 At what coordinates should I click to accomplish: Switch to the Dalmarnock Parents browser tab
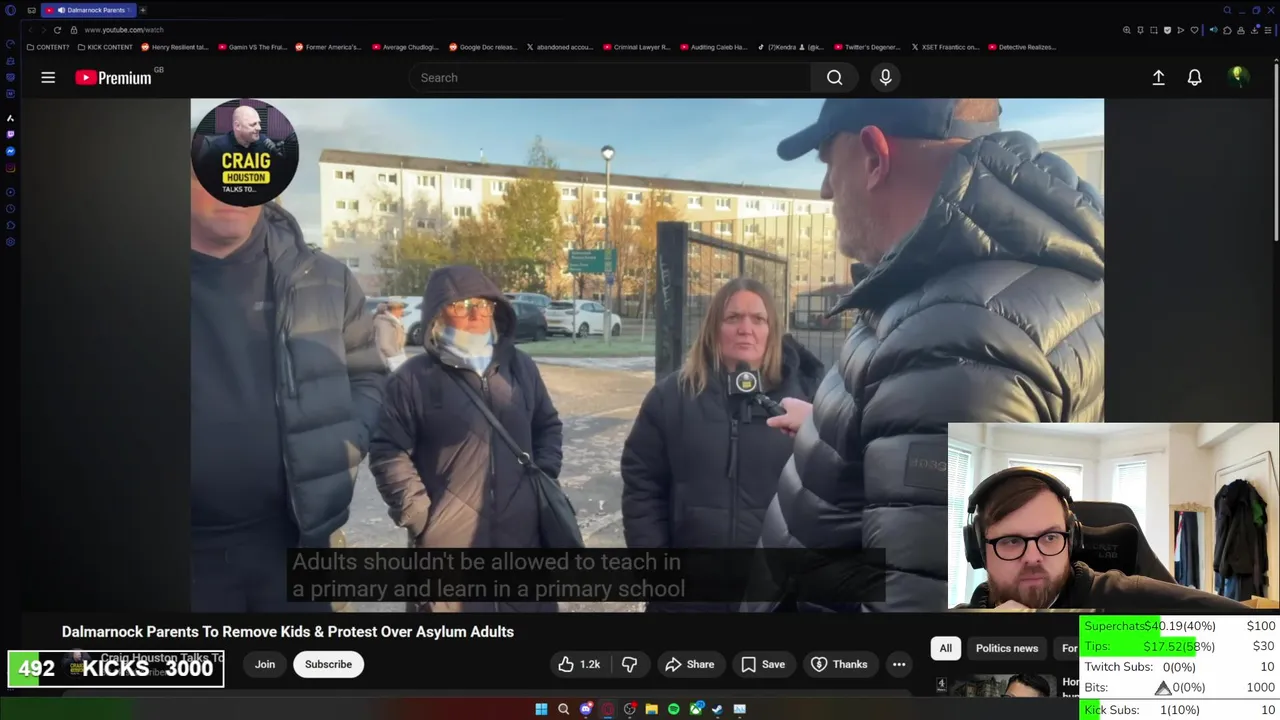click(88, 10)
